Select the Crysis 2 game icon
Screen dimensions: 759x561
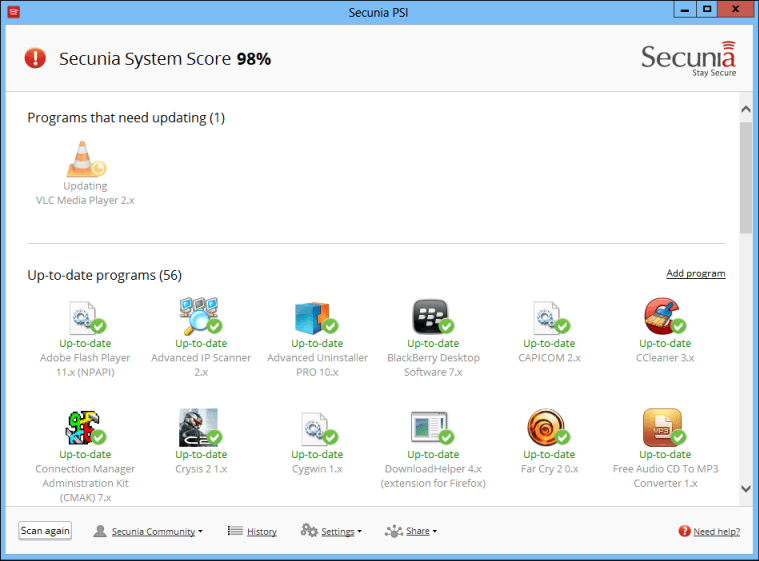point(200,427)
